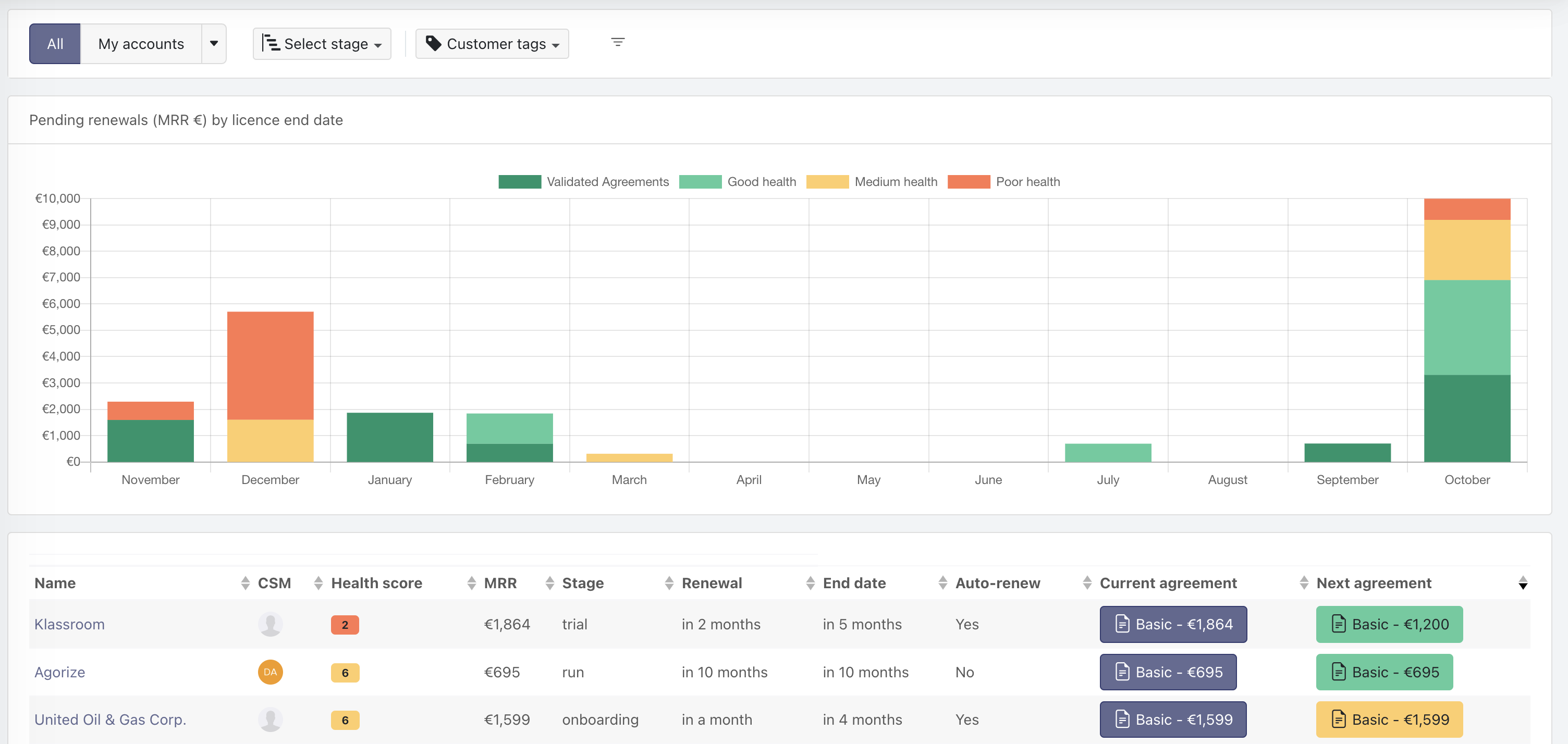The image size is (1568, 744).
Task: Click the DA avatar for Agorize
Action: tap(270, 672)
